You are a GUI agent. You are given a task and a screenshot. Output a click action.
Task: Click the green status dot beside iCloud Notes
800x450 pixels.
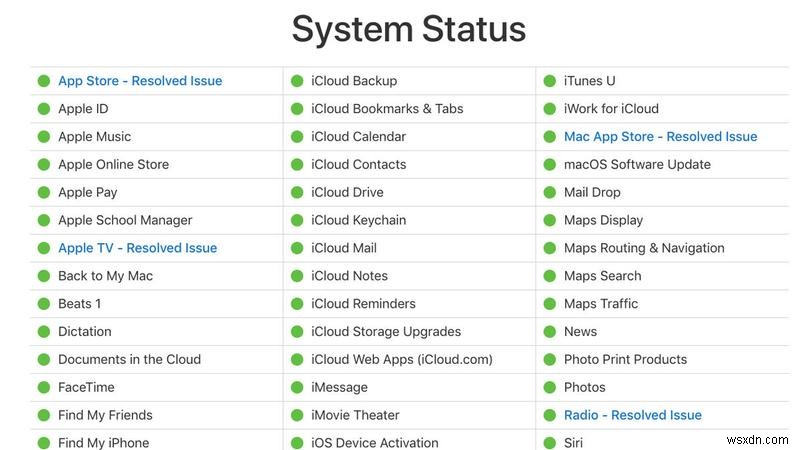click(297, 276)
